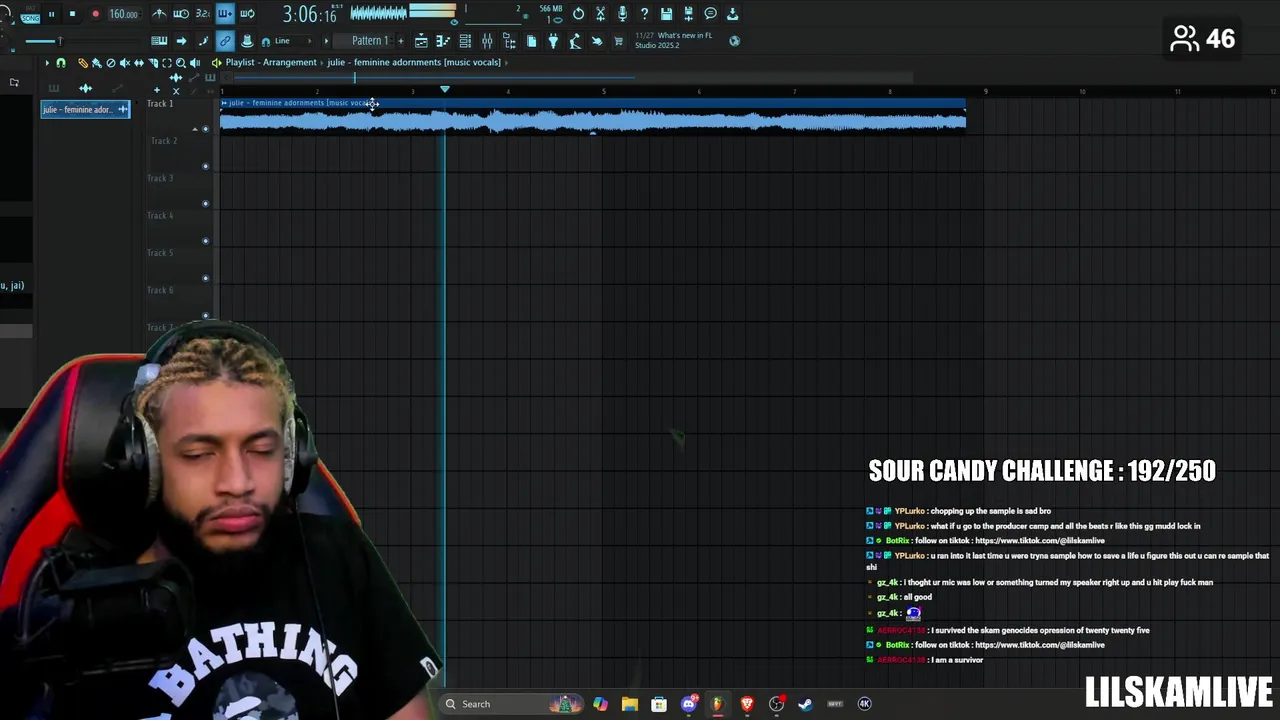Click the 160.000 tempo field
The image size is (1280, 720).
coord(124,14)
